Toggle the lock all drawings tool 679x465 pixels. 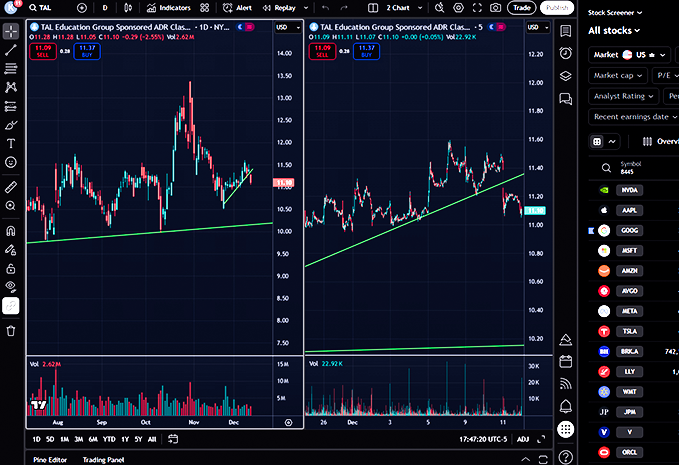(11, 268)
